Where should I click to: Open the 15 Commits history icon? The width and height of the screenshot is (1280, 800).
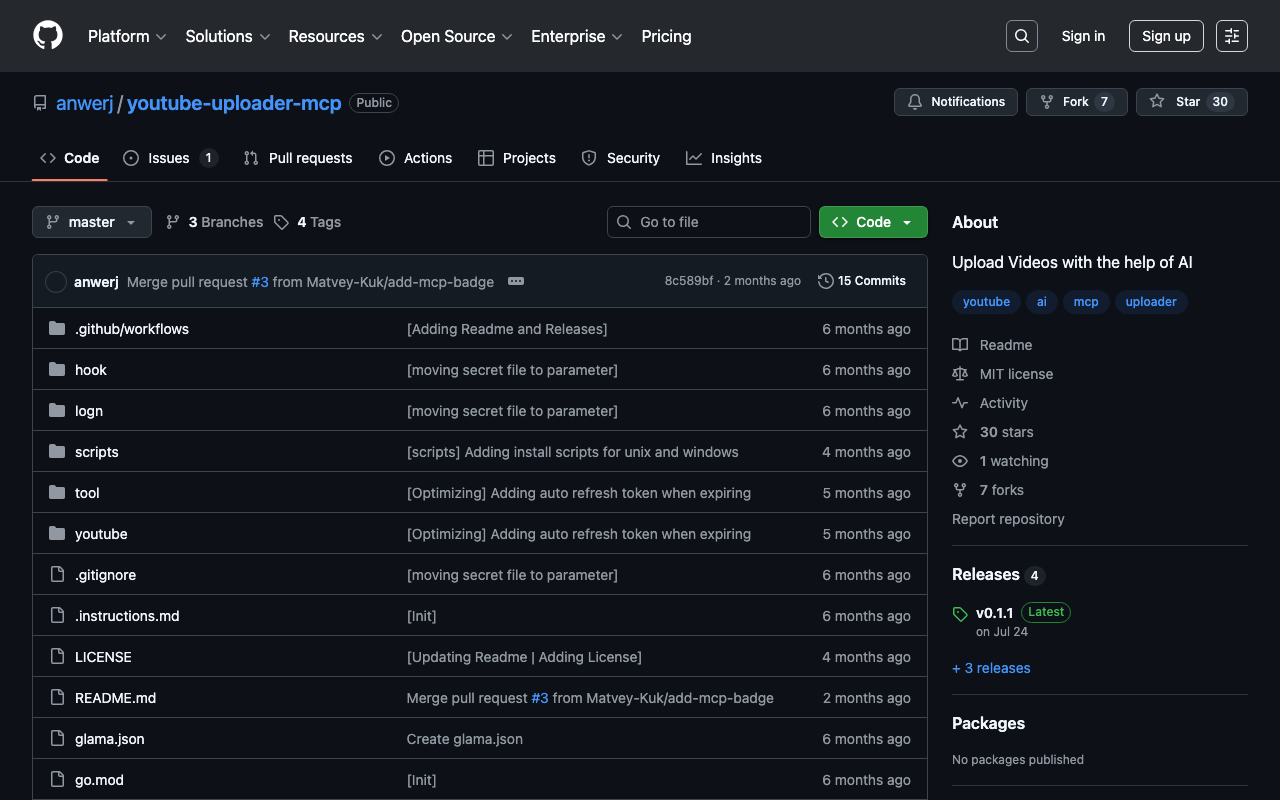[826, 281]
